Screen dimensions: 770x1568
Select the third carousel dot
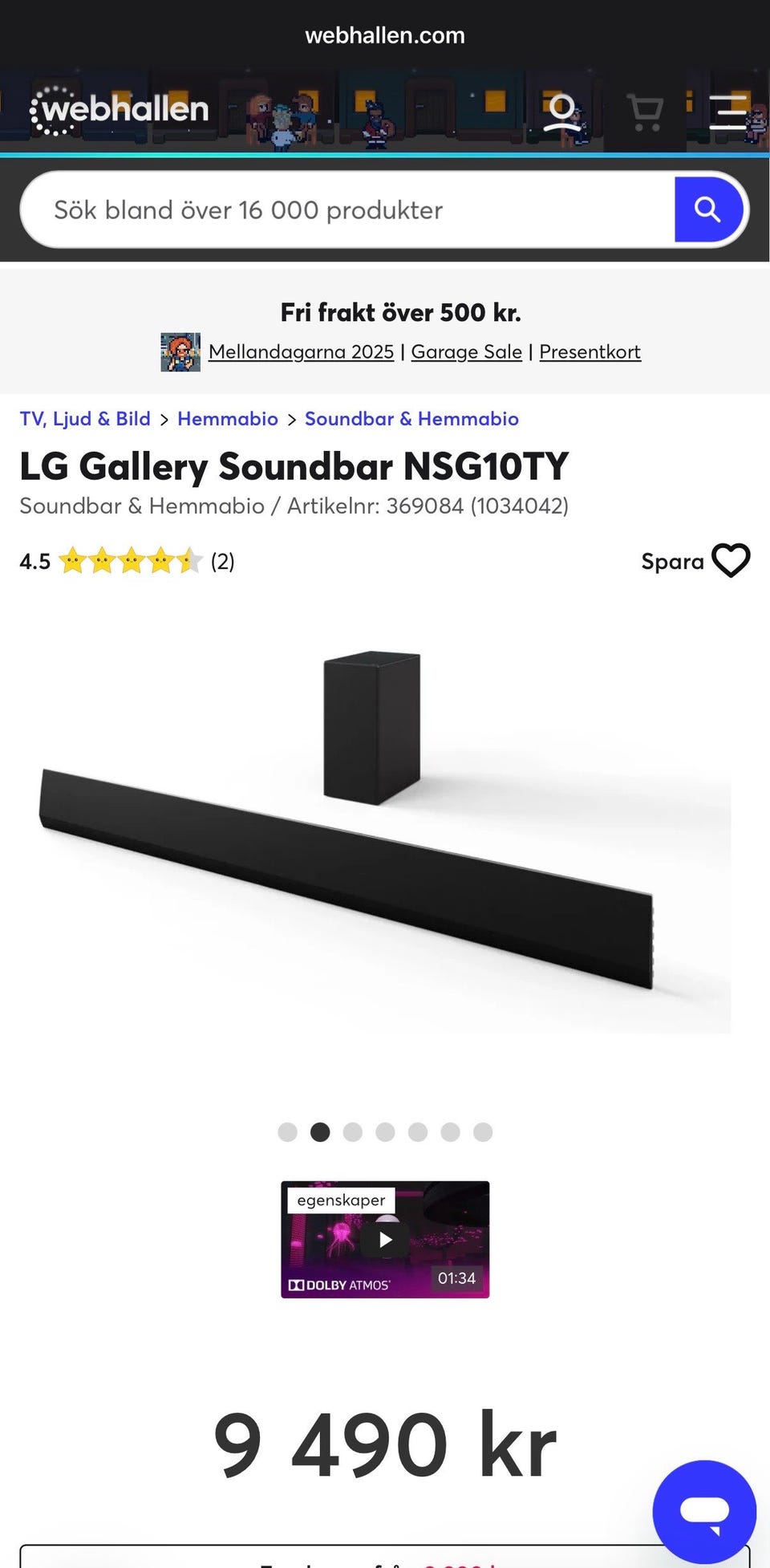tap(352, 1131)
